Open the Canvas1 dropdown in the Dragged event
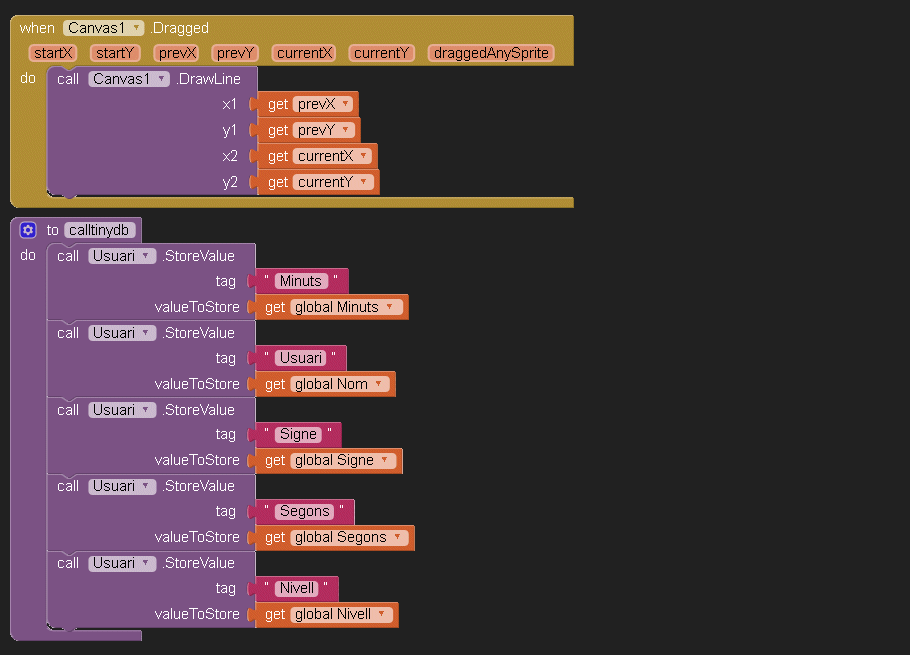910x655 pixels. coord(136,28)
